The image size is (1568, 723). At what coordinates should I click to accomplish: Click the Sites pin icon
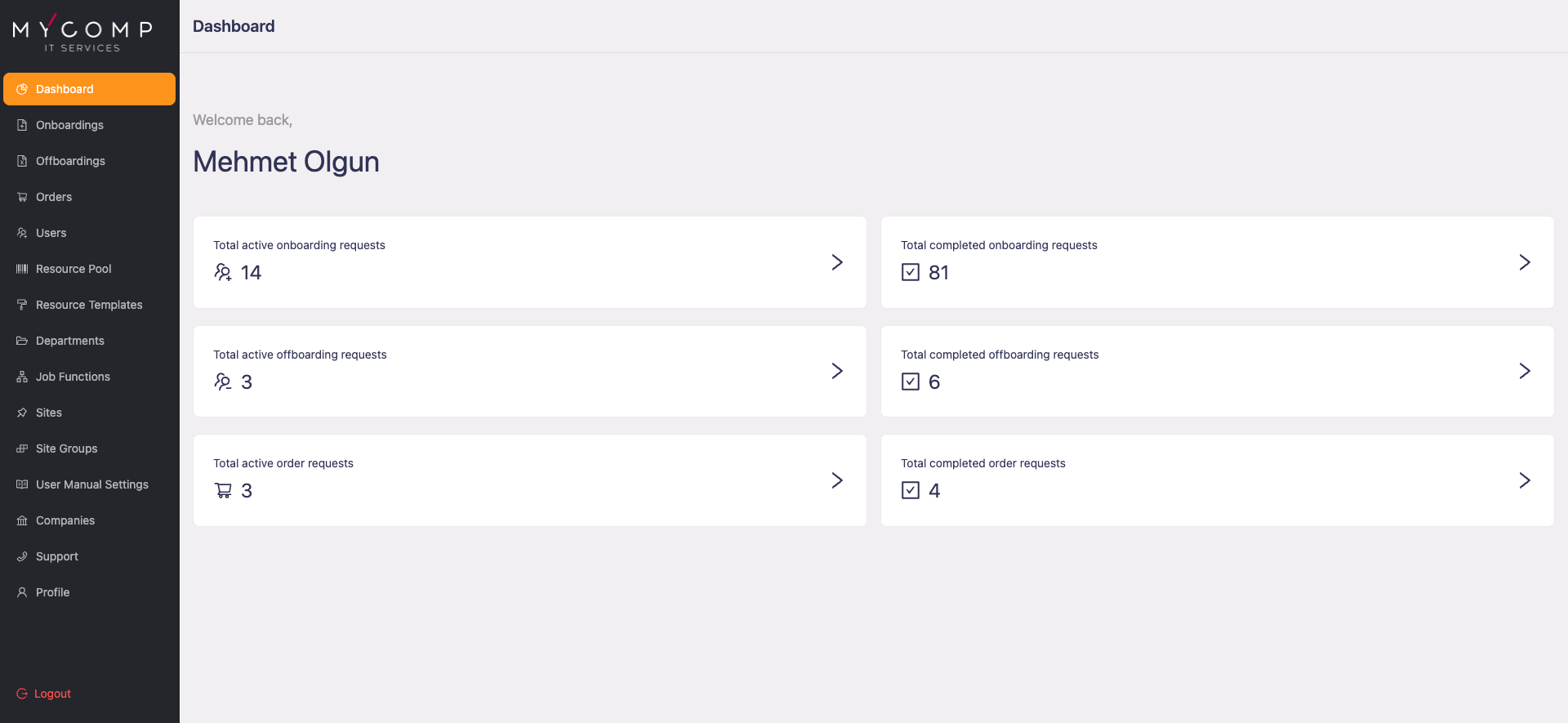(x=22, y=413)
